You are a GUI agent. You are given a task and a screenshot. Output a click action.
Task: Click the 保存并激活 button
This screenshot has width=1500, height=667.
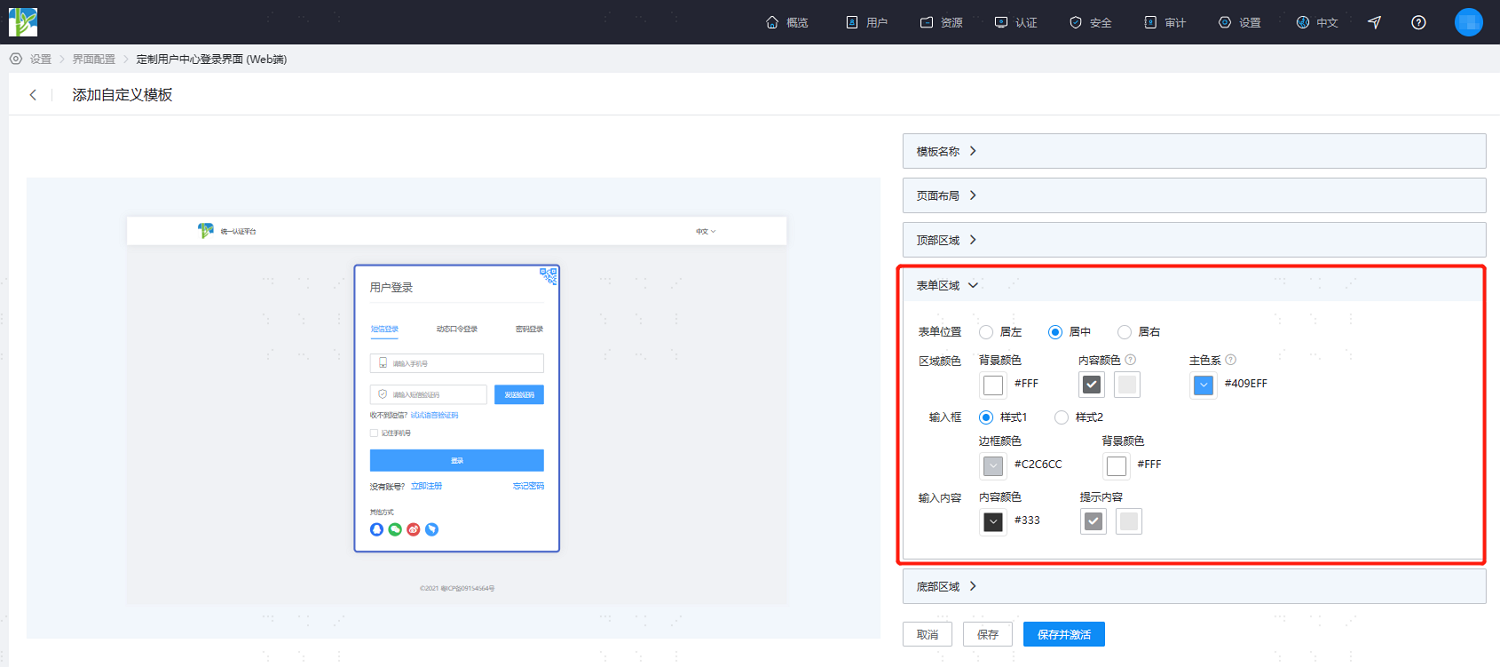coord(1064,635)
